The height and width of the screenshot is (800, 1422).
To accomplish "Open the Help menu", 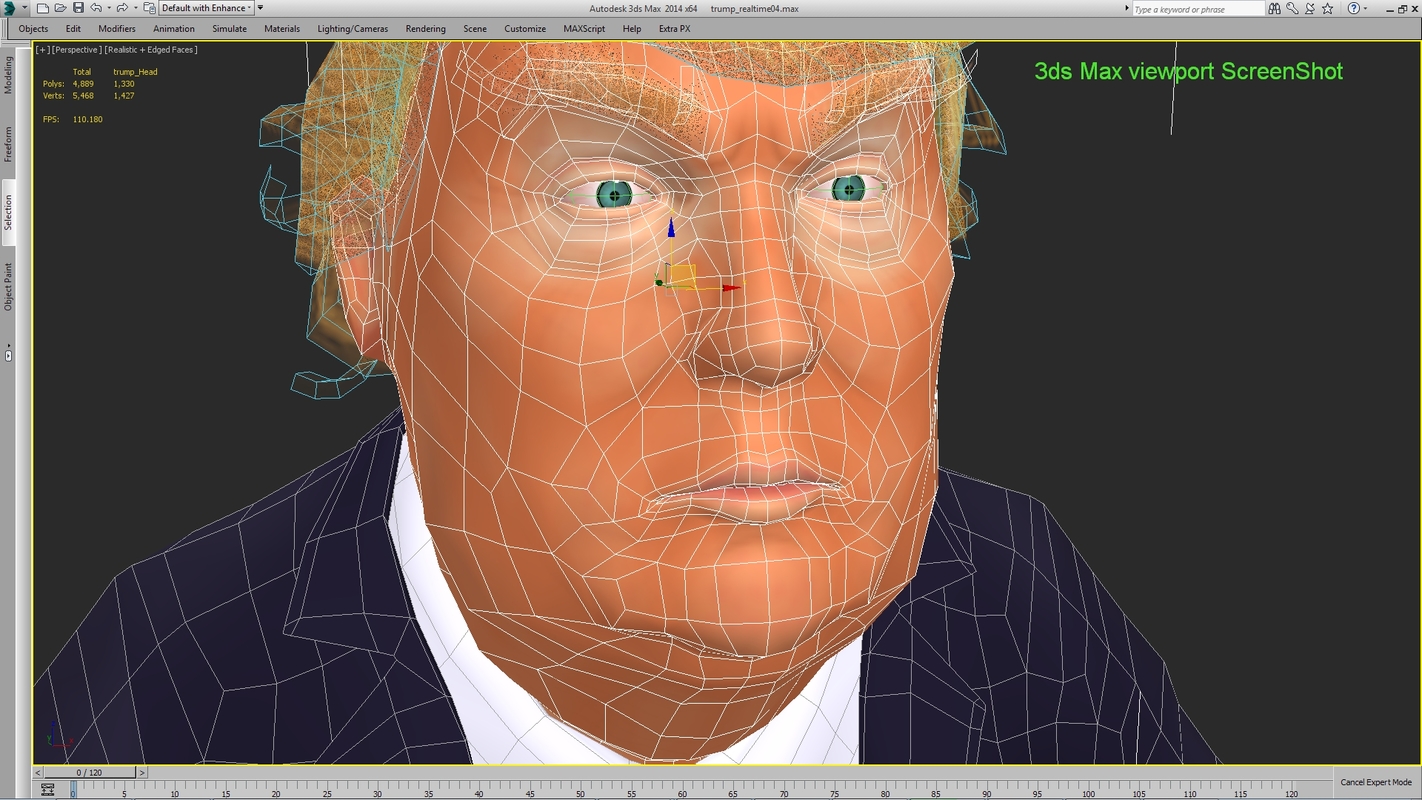I will tap(632, 29).
